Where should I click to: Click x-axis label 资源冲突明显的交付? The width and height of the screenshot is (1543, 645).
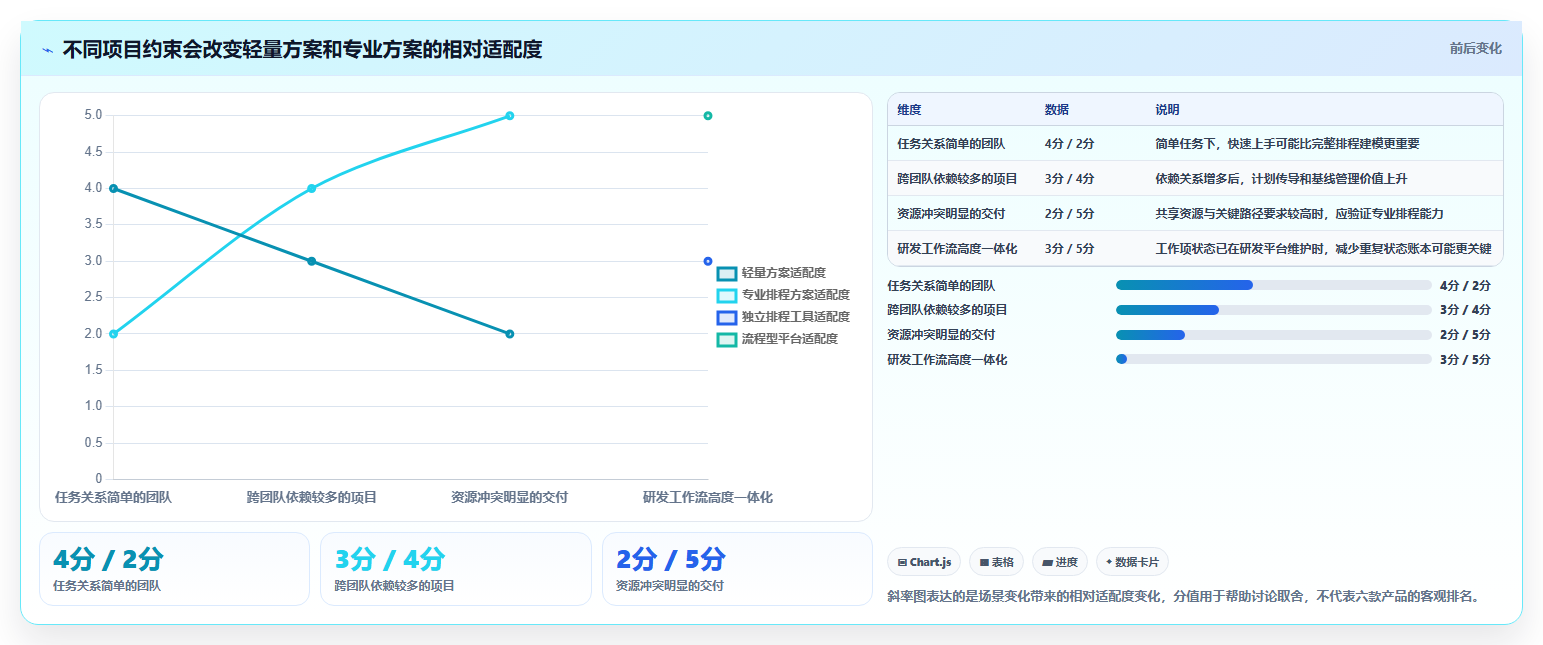pos(510,497)
